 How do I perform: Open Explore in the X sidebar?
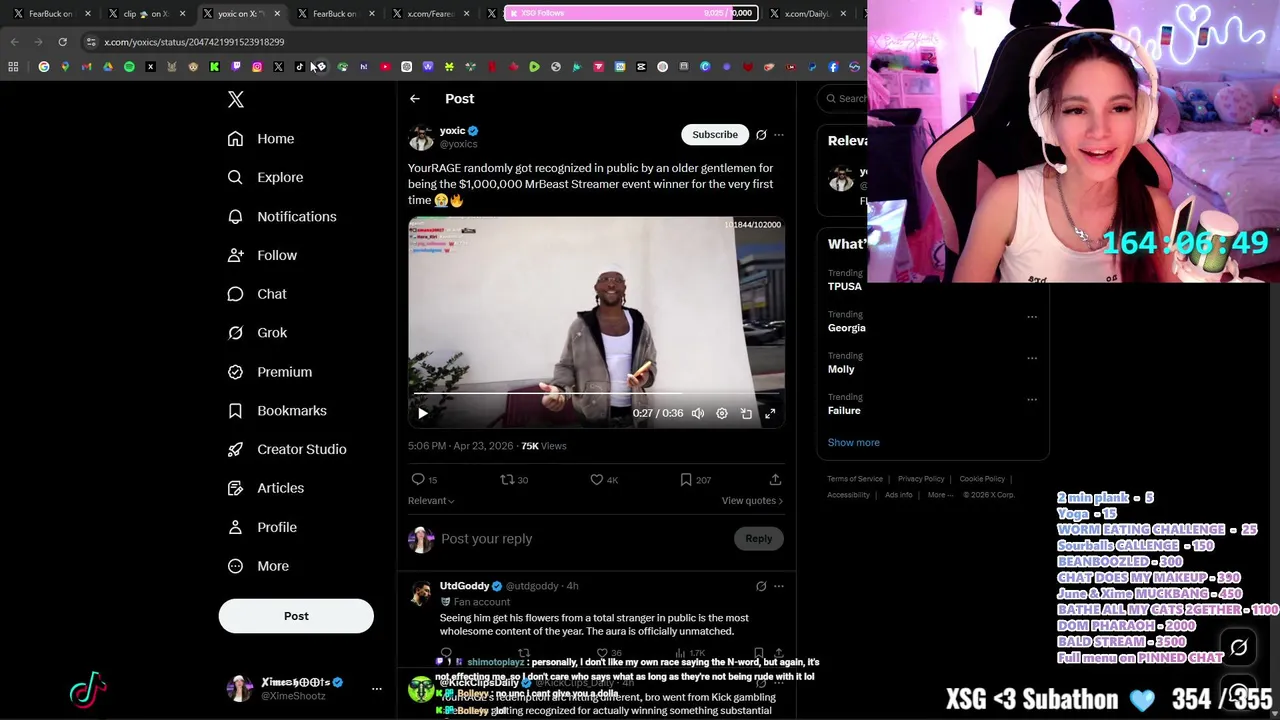265,177
